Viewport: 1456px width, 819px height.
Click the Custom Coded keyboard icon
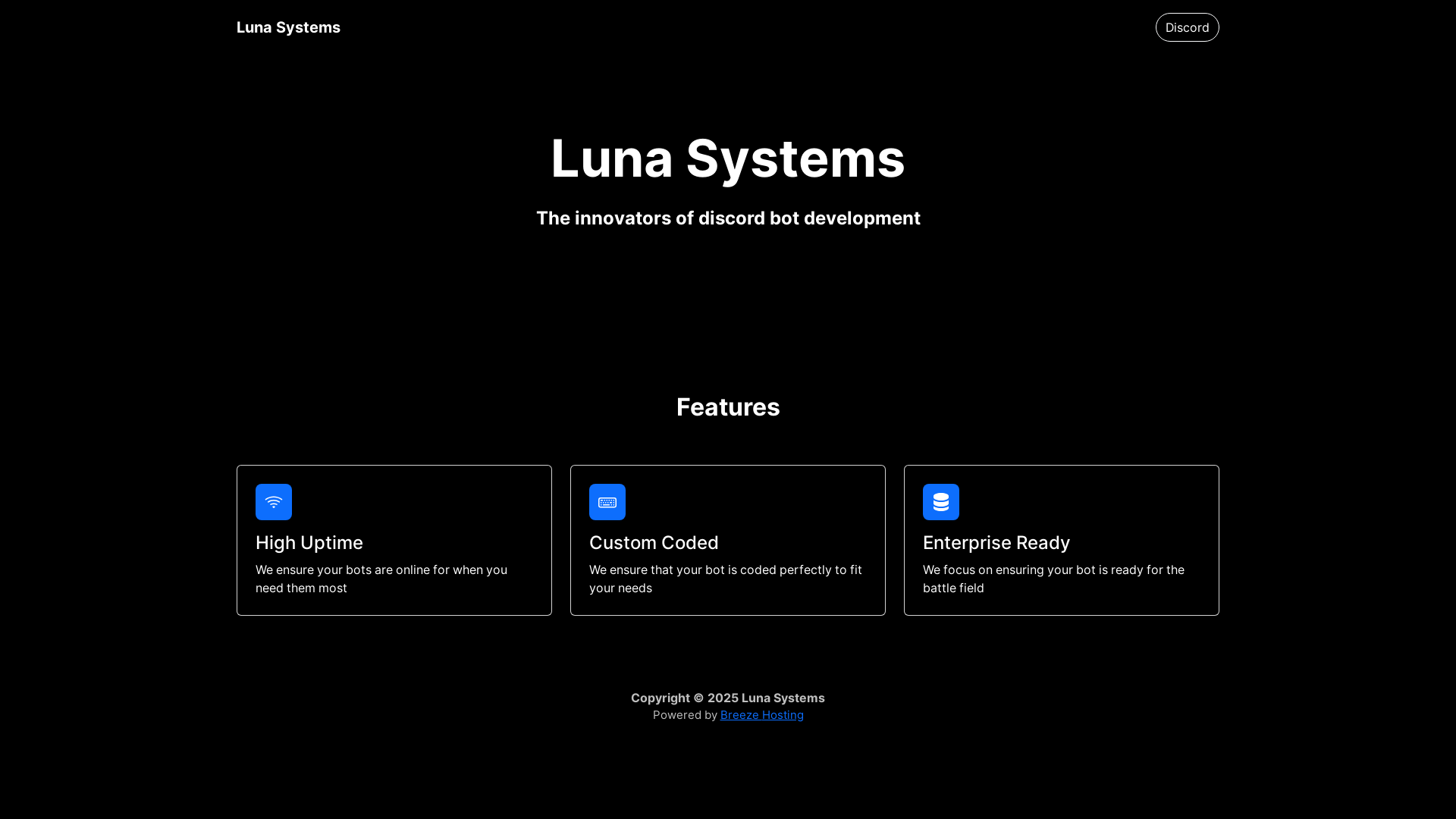pyautogui.click(x=607, y=502)
